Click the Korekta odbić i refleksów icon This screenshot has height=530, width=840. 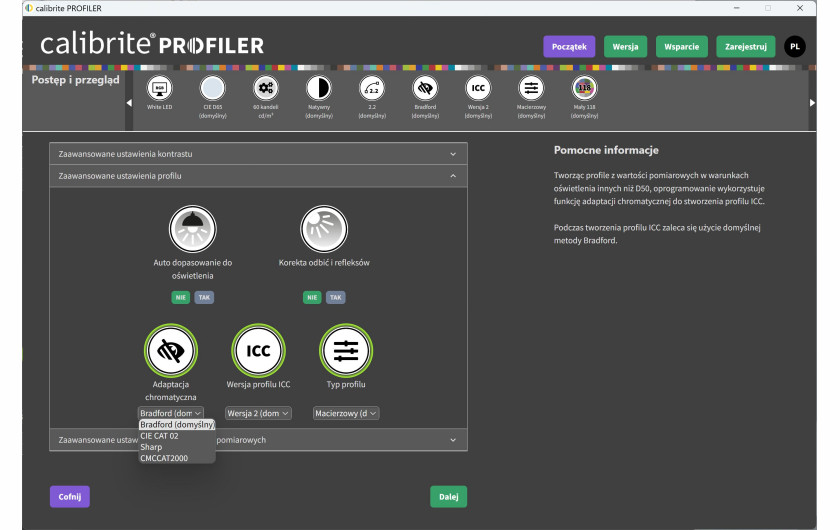pos(324,229)
